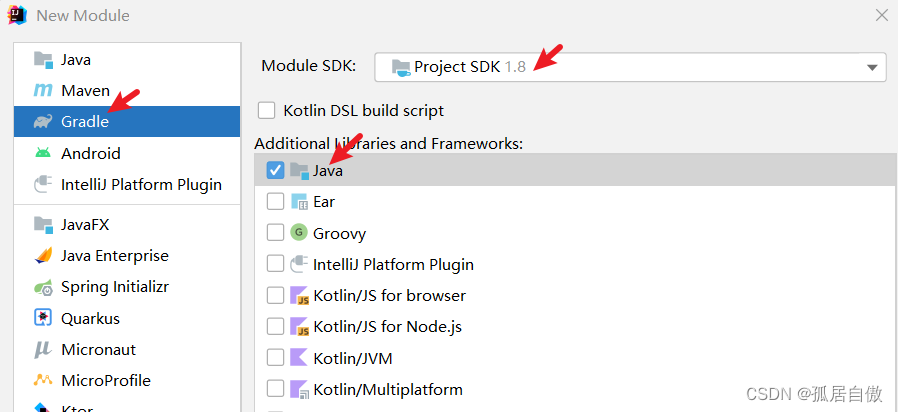
Task: Select the Maven module type icon
Action: click(x=43, y=91)
